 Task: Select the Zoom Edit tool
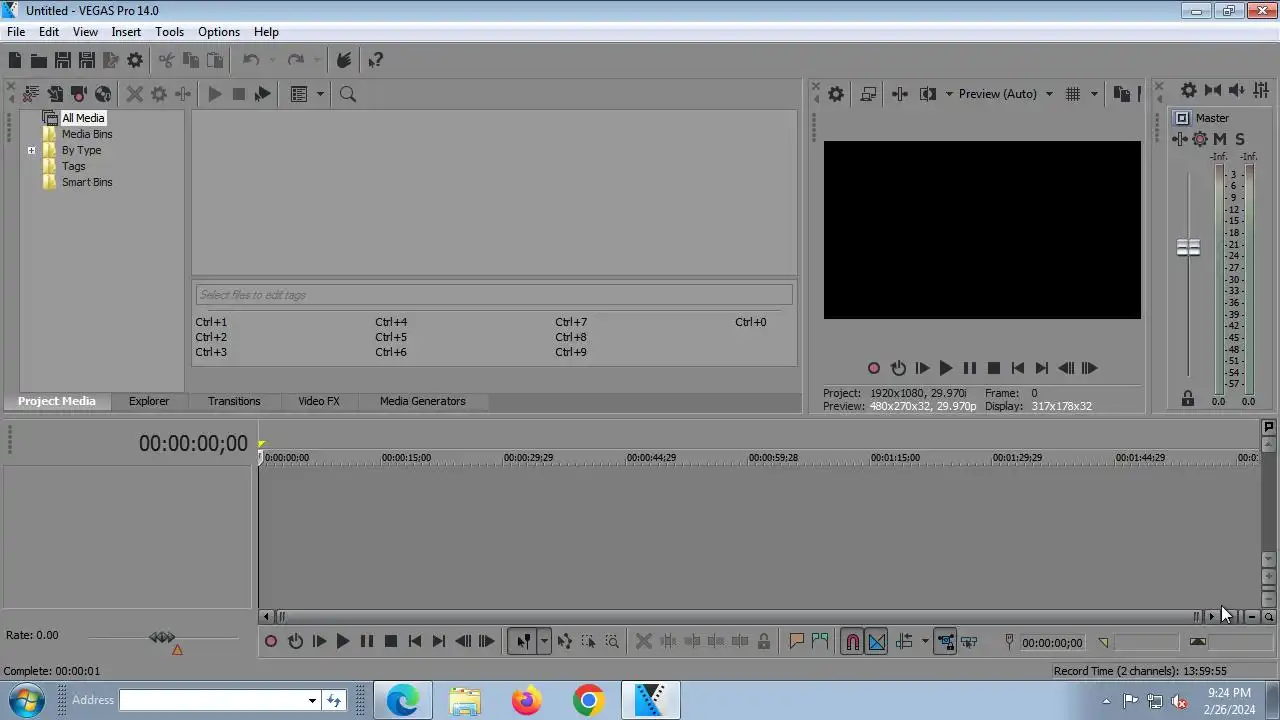612,642
